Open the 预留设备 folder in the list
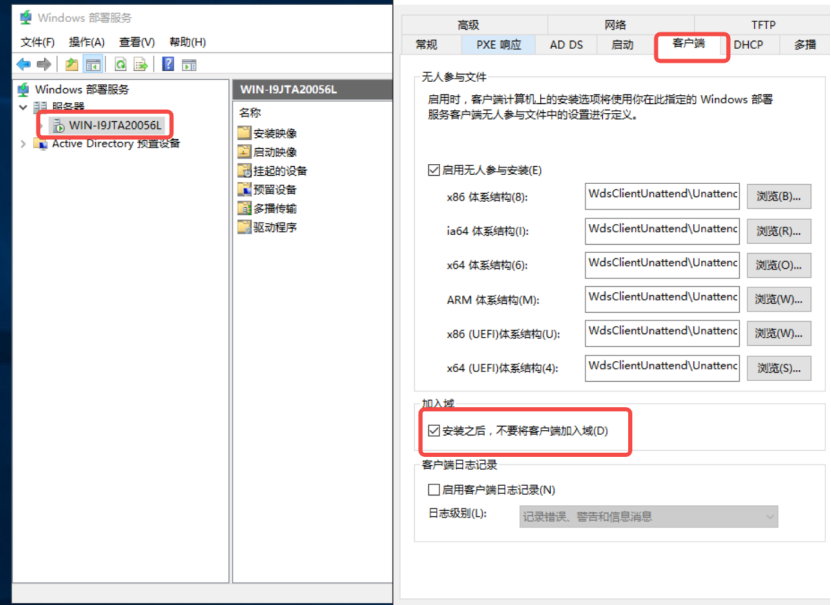 click(267, 190)
